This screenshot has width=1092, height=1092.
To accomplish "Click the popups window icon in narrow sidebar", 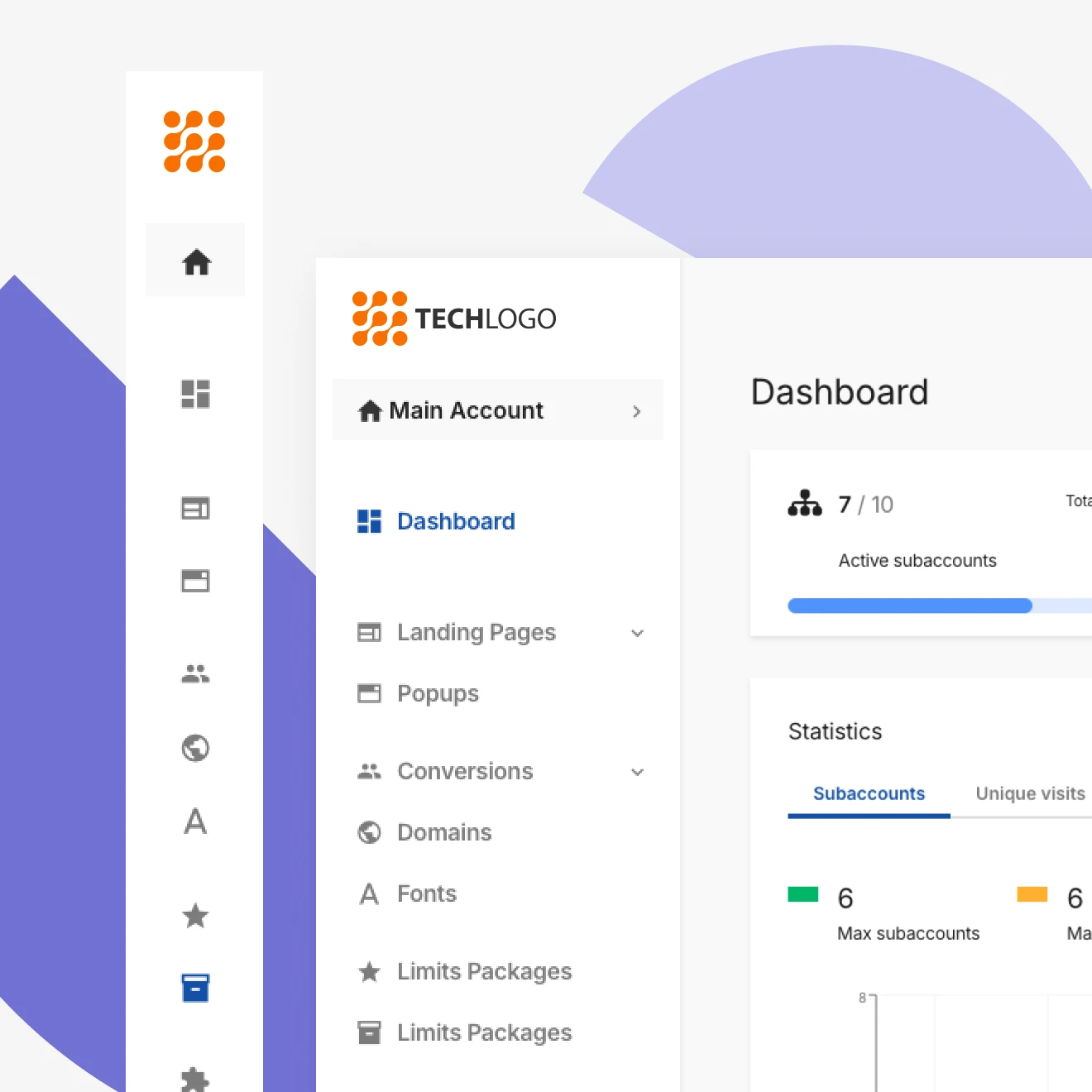I will (195, 581).
